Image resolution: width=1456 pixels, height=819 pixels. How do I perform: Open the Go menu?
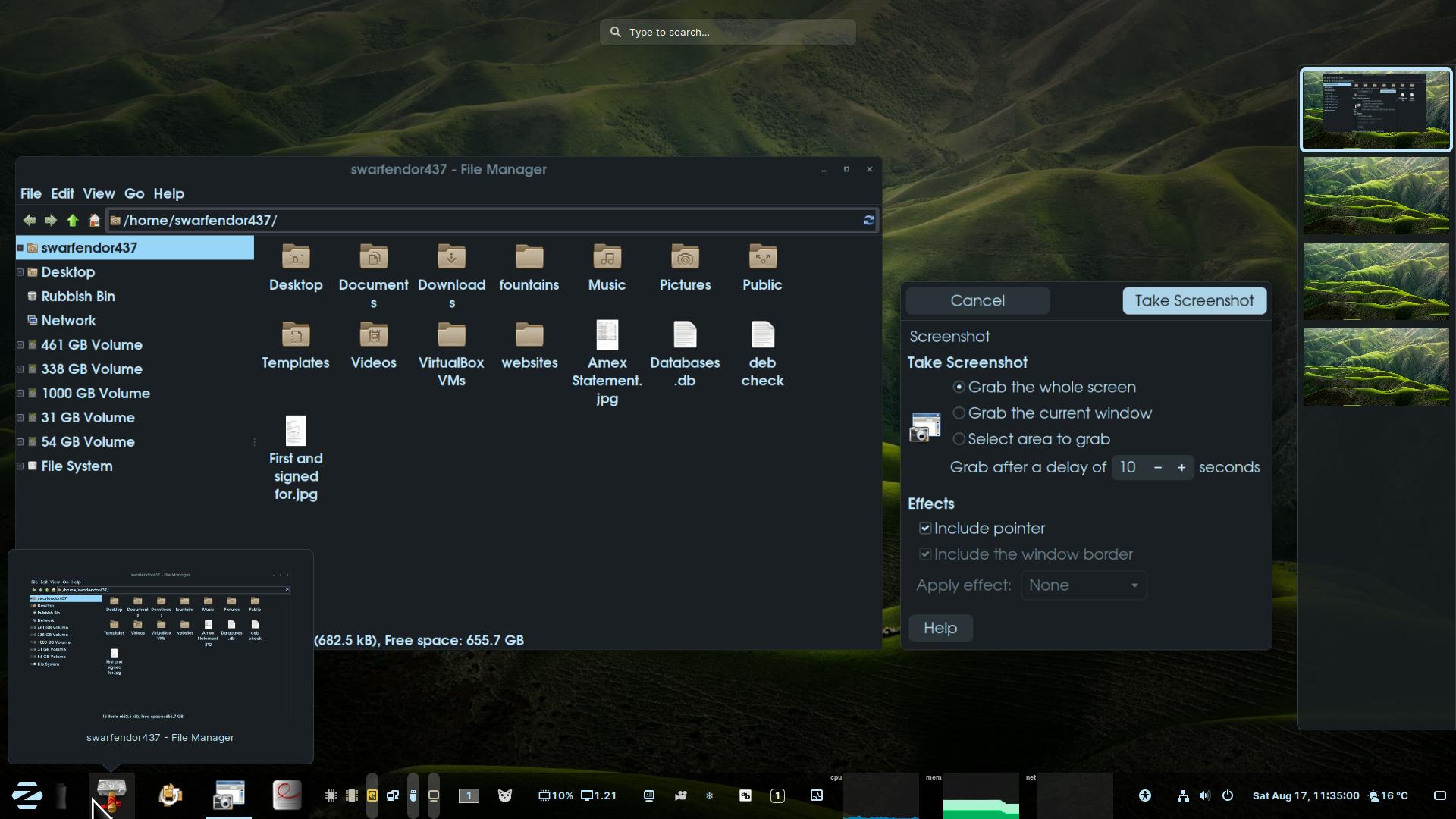click(134, 194)
